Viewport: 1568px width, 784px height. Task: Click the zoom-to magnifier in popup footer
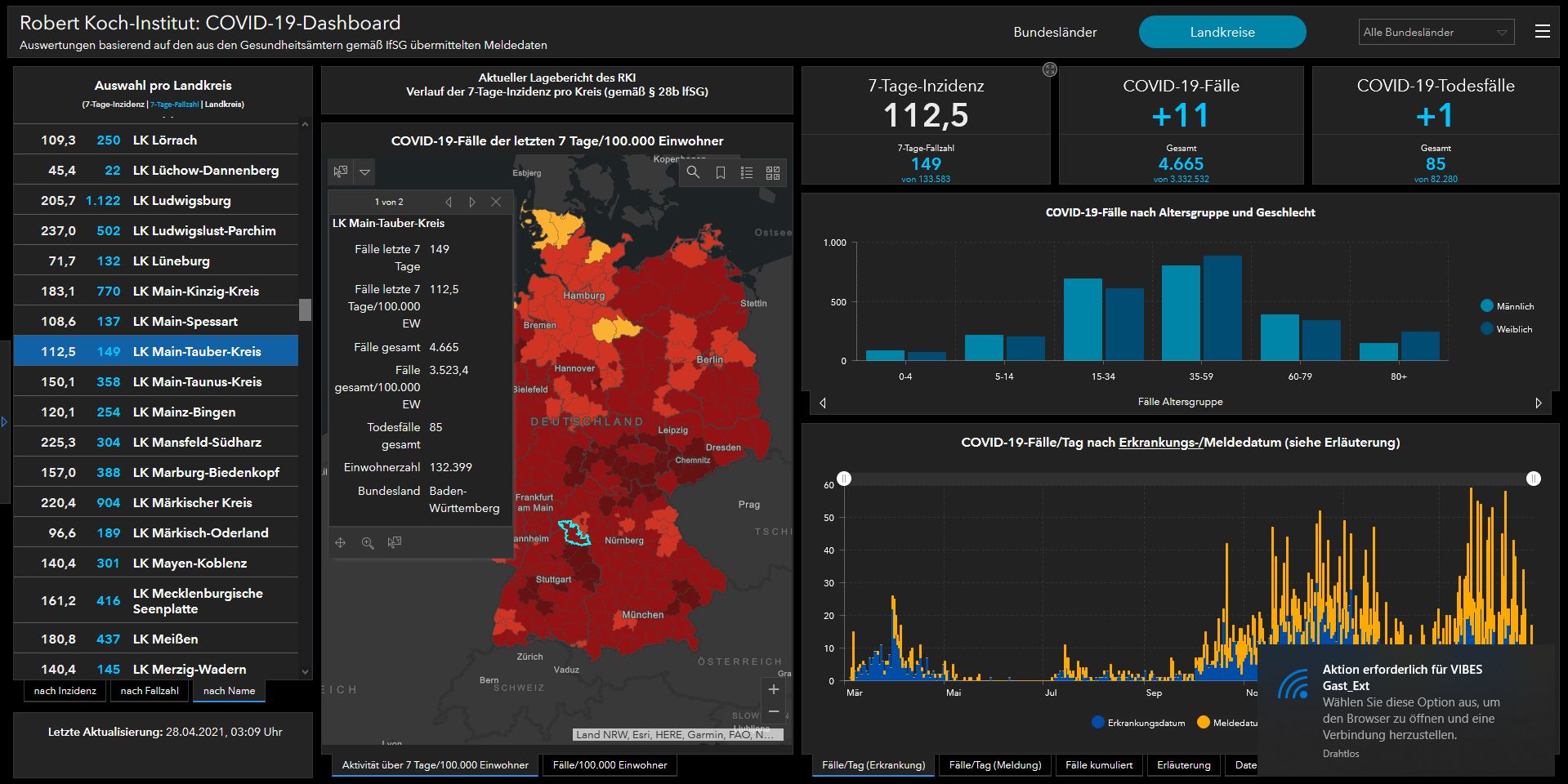(368, 543)
